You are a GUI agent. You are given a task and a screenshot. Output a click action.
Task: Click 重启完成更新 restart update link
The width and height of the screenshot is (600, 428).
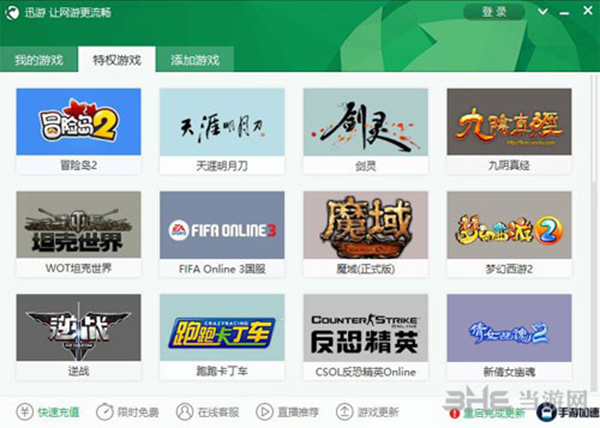click(x=494, y=413)
